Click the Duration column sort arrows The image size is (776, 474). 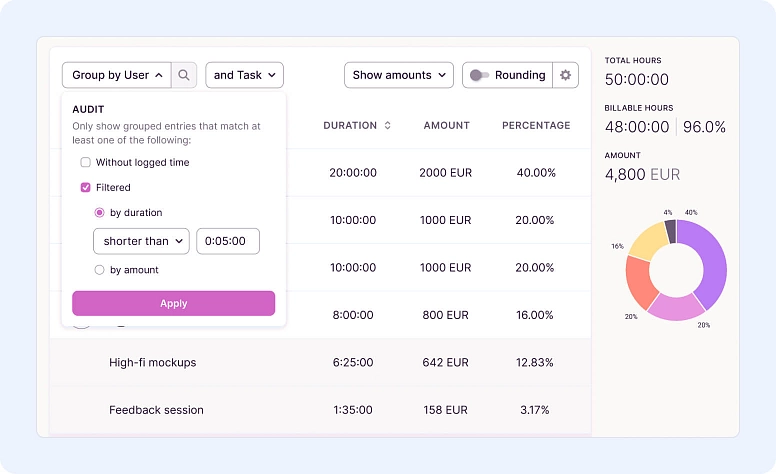click(387, 126)
